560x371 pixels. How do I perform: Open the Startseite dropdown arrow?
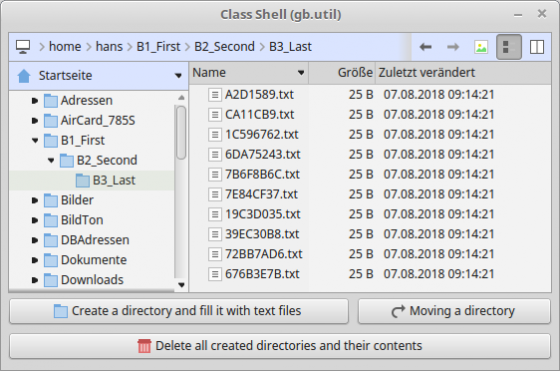coord(178,76)
